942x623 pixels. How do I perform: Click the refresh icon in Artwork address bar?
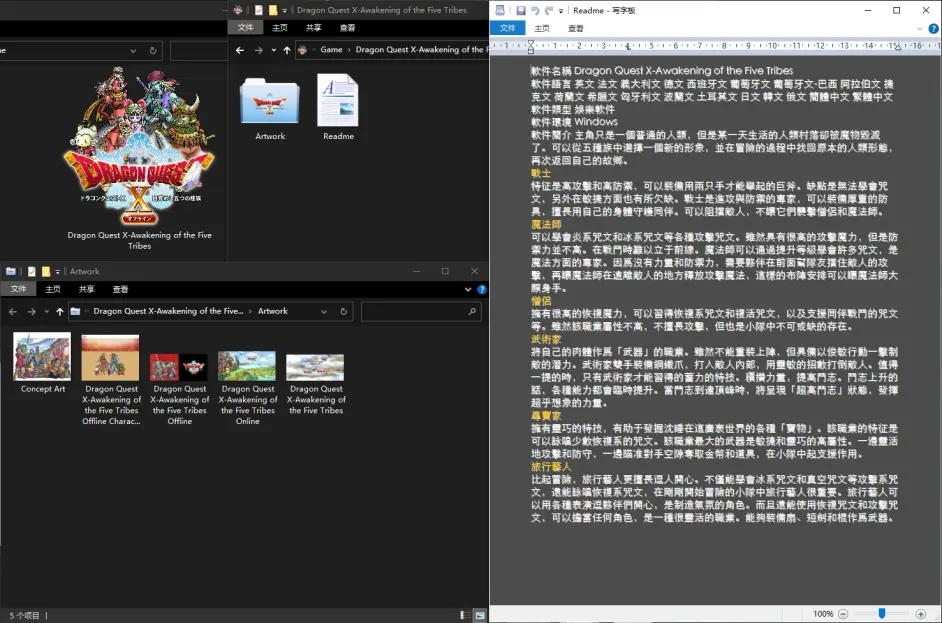343,311
